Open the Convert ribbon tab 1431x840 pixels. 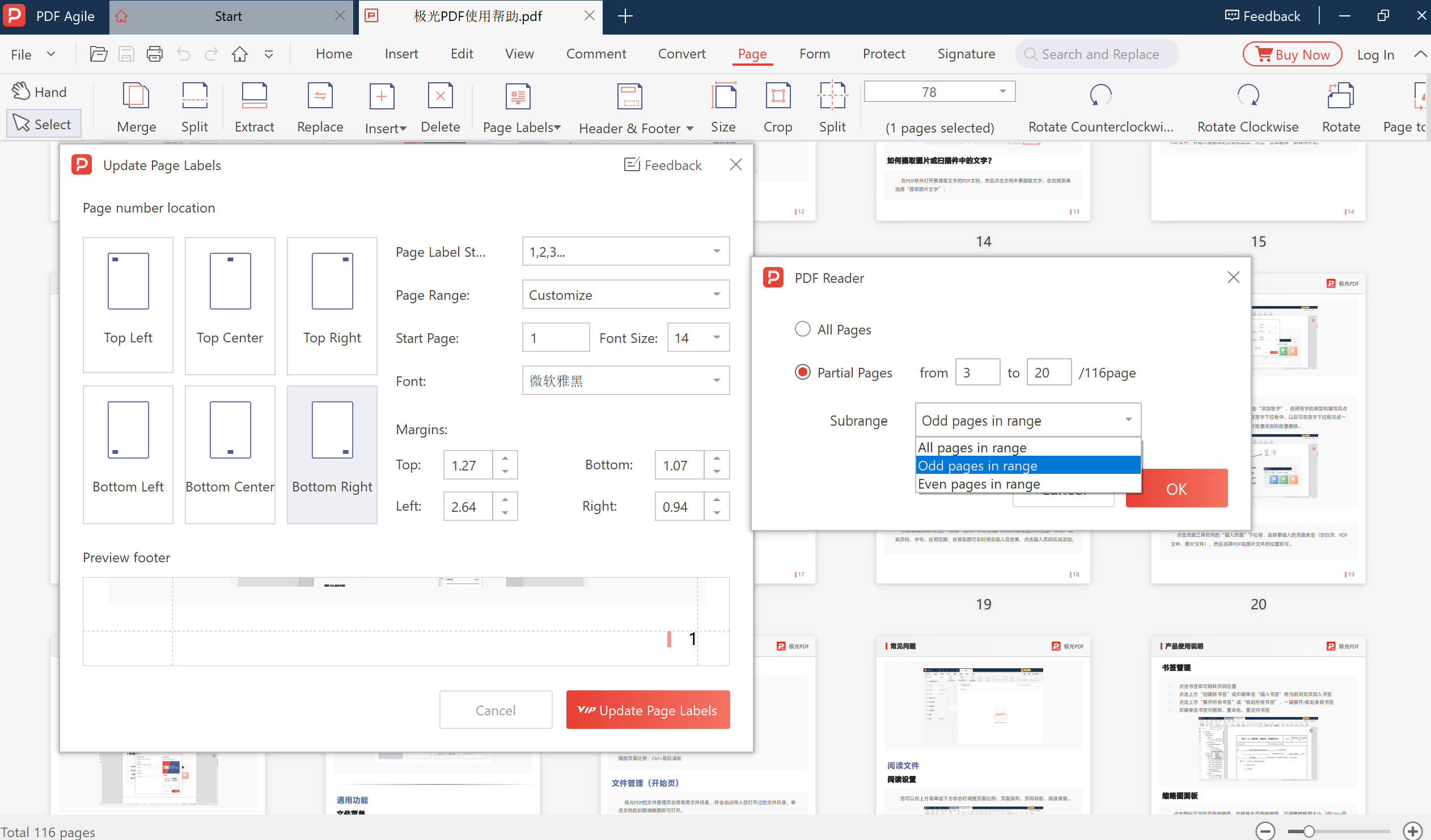coord(681,54)
